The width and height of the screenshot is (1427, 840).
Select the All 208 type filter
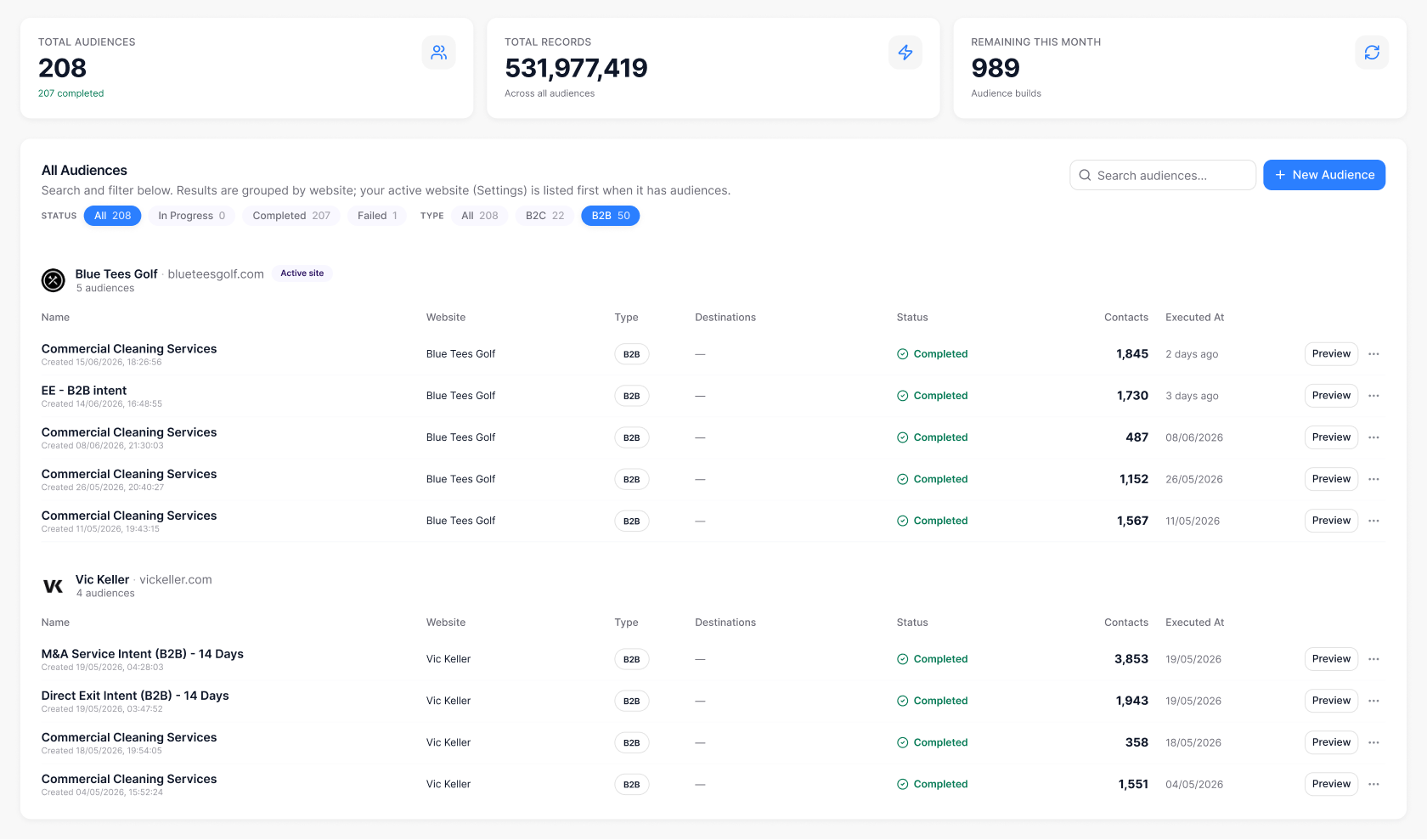click(480, 216)
